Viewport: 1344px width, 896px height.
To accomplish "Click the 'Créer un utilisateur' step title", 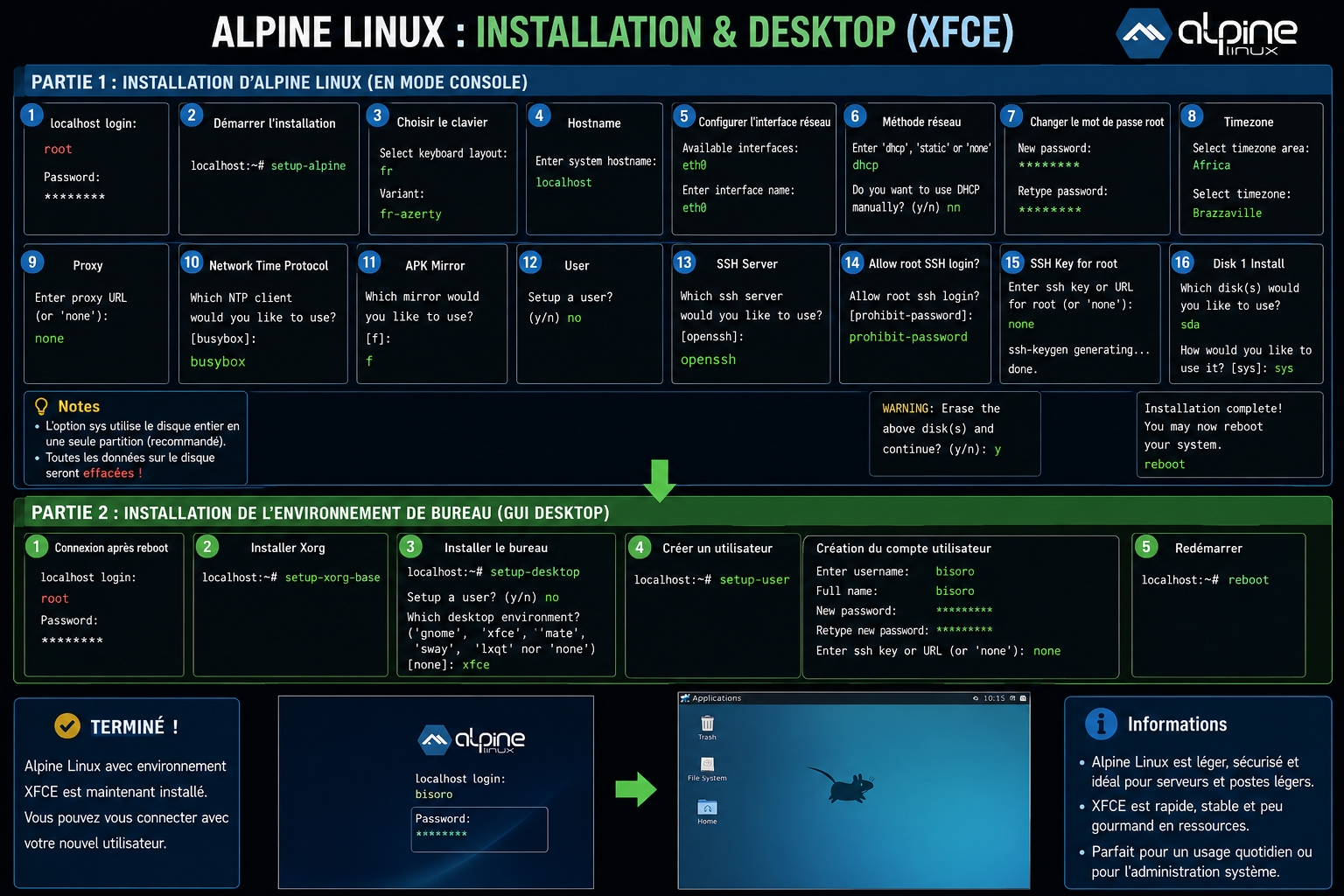I will point(717,548).
